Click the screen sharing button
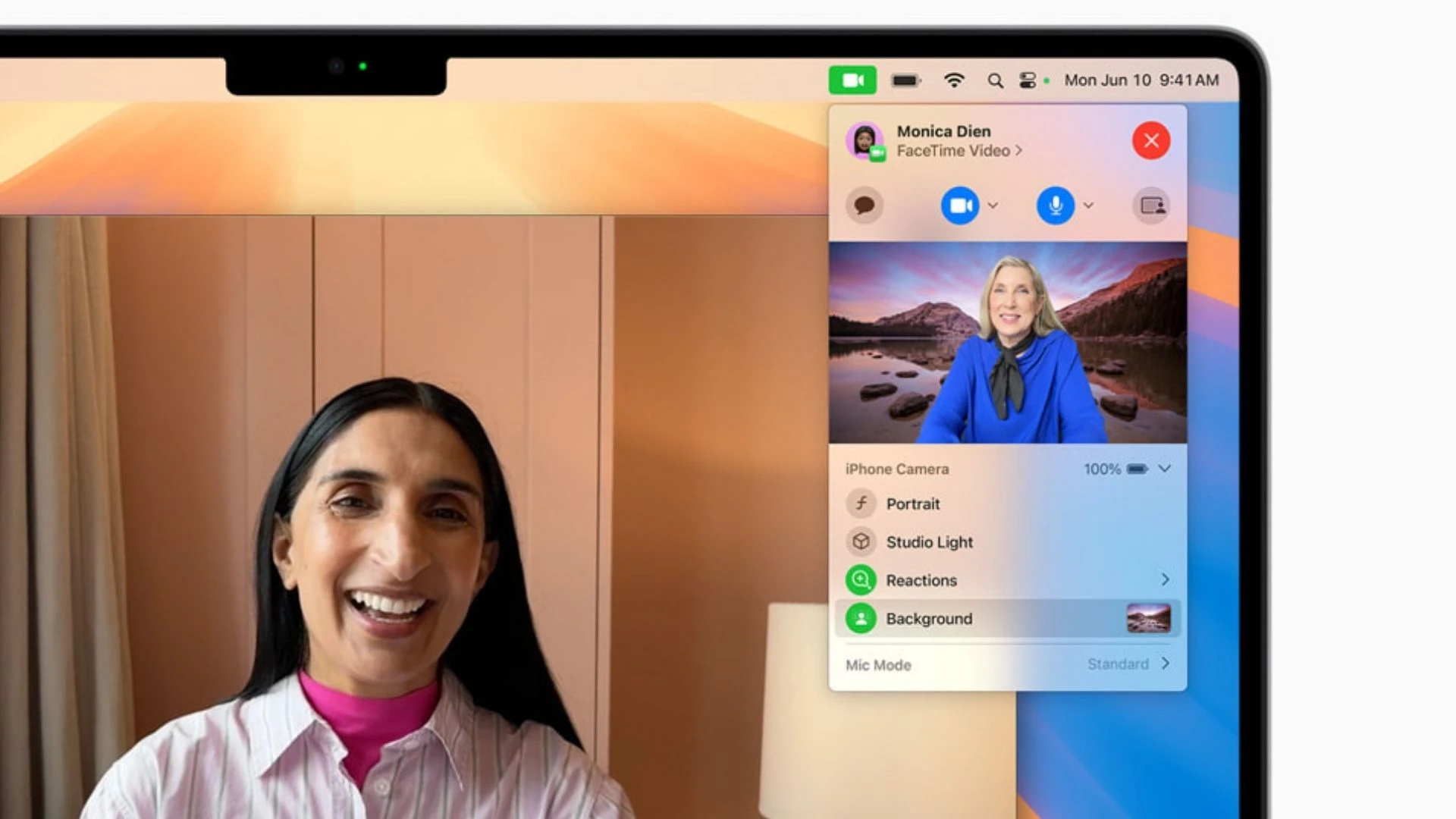 [x=1151, y=206]
